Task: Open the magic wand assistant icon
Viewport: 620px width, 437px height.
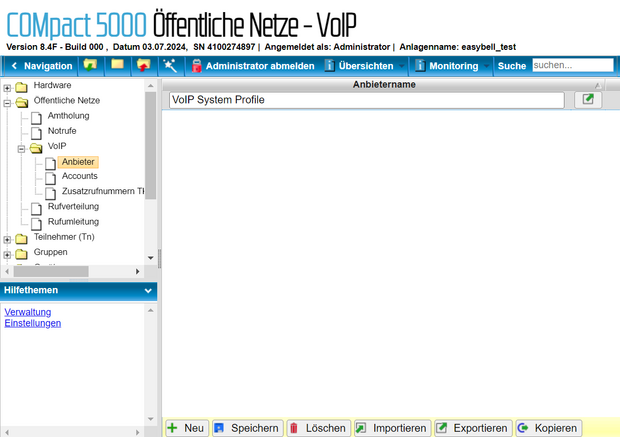Action: 169,66
